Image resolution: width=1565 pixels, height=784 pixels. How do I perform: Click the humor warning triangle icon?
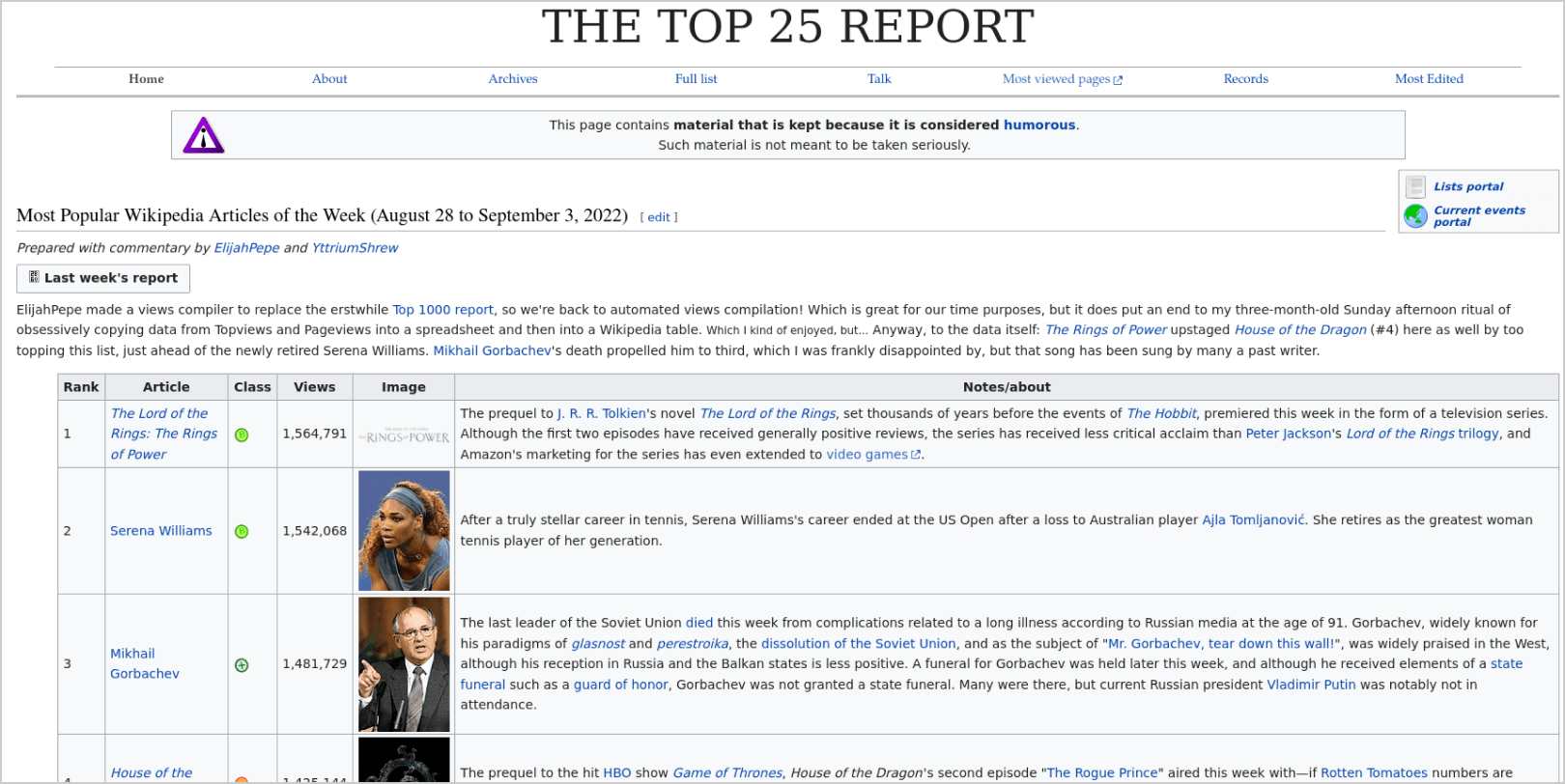204,135
